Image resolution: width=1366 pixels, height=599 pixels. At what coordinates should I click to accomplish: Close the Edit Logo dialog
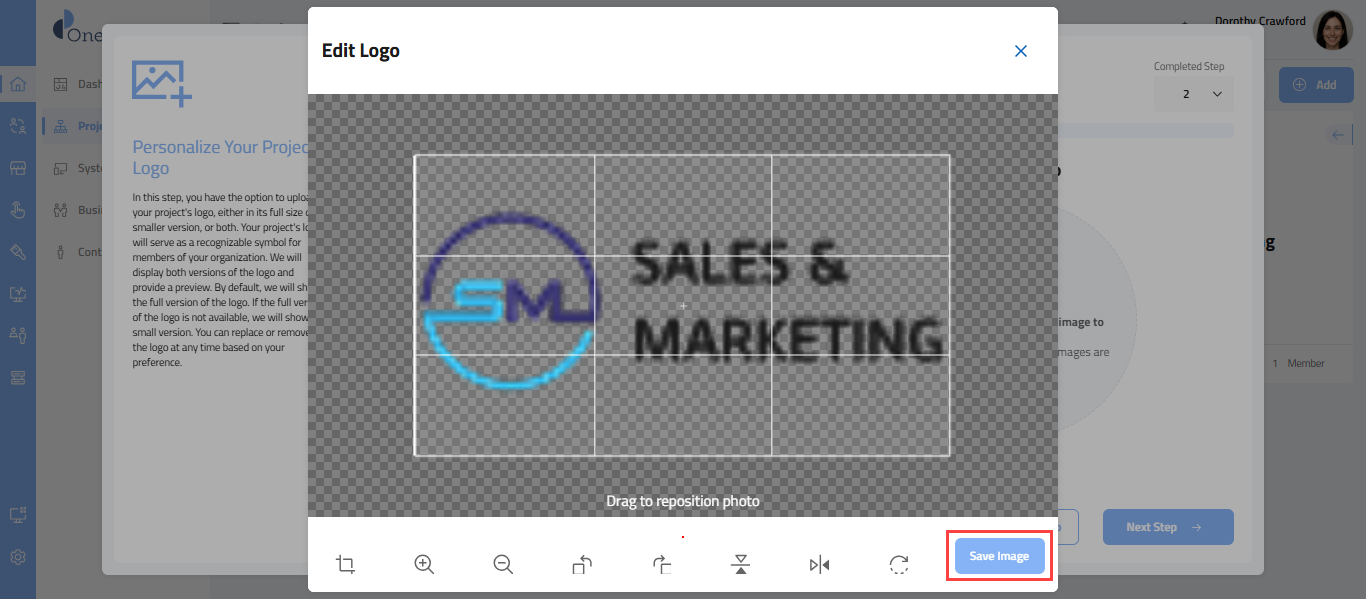coord(1021,51)
